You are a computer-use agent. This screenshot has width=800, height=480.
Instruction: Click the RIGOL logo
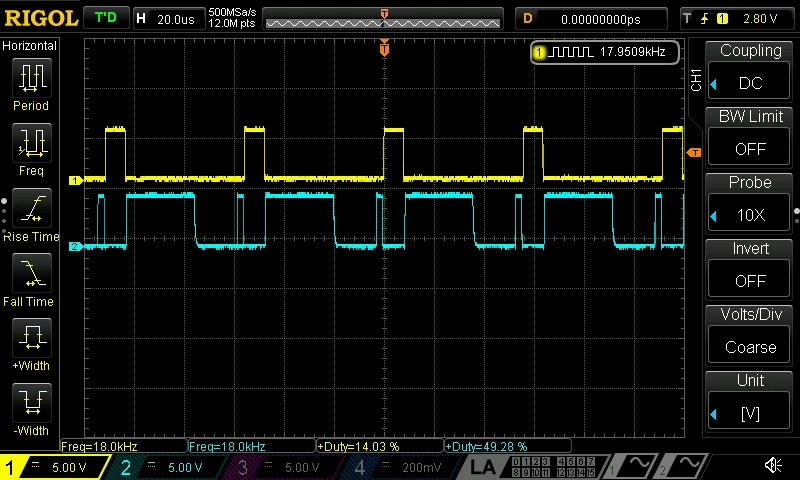(x=41, y=18)
